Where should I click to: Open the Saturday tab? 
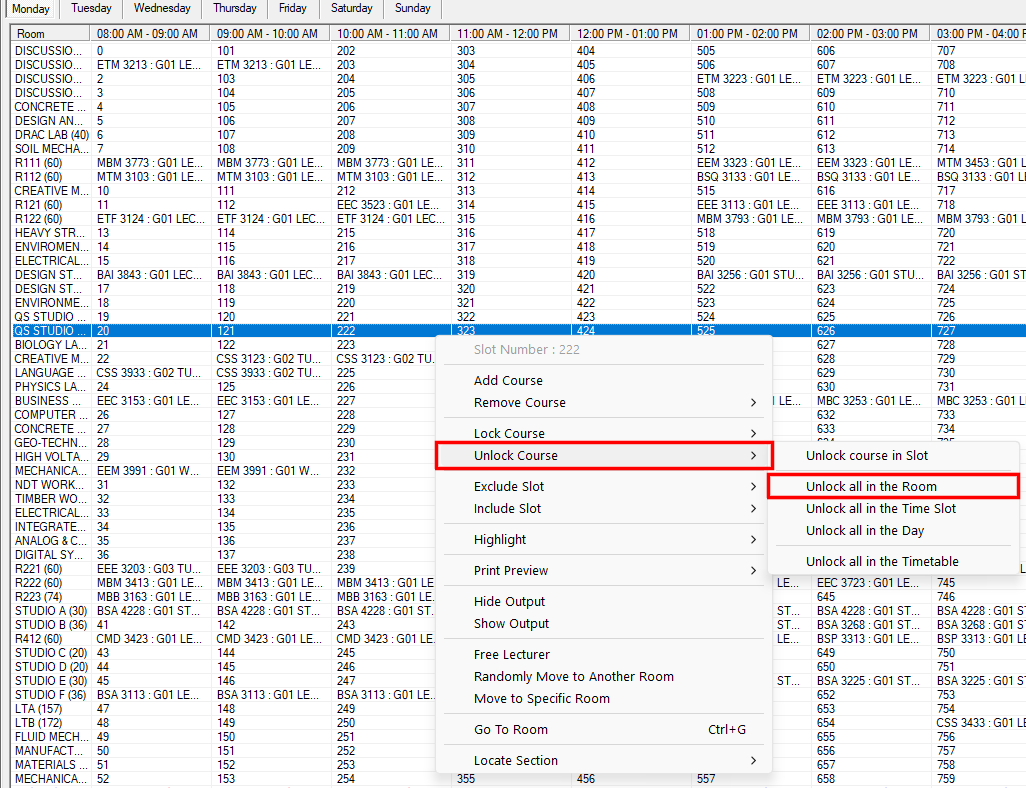351,9
